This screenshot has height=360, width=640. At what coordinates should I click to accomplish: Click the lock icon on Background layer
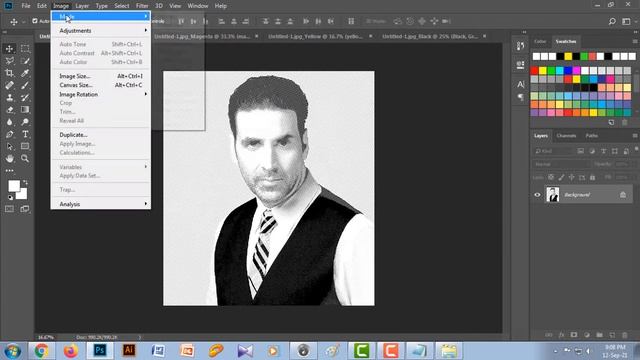tap(623, 195)
